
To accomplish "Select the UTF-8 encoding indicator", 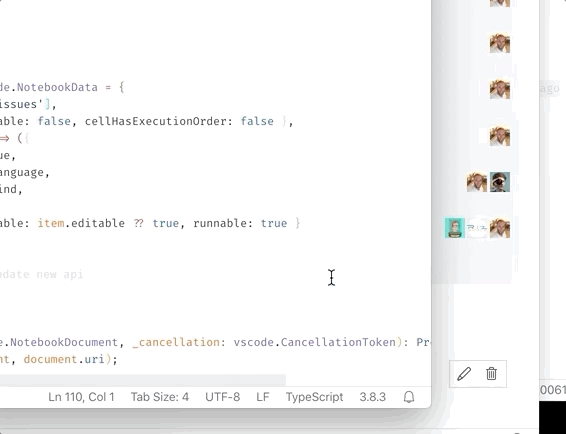I will (x=222, y=397).
